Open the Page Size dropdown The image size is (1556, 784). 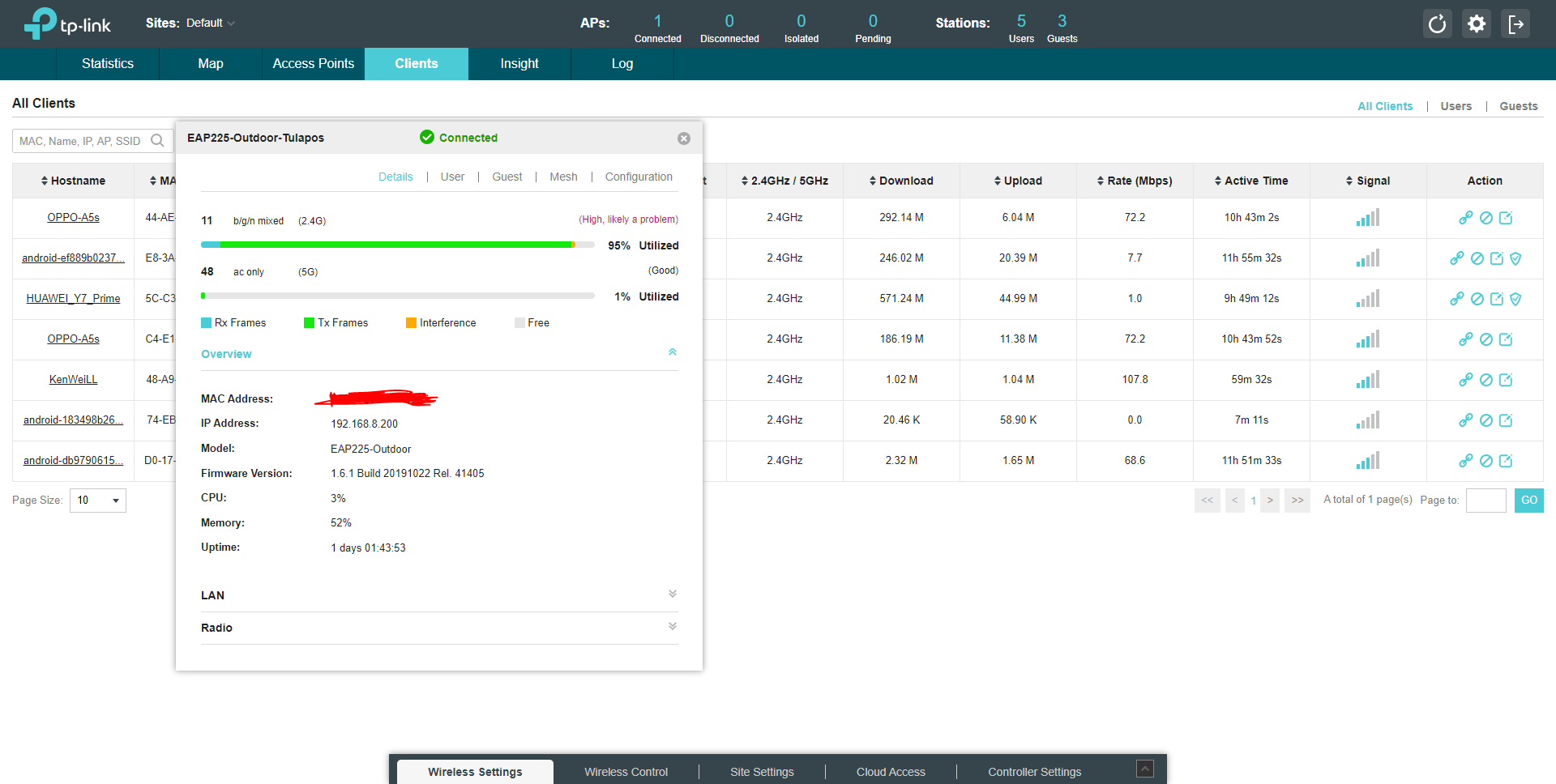pos(98,501)
